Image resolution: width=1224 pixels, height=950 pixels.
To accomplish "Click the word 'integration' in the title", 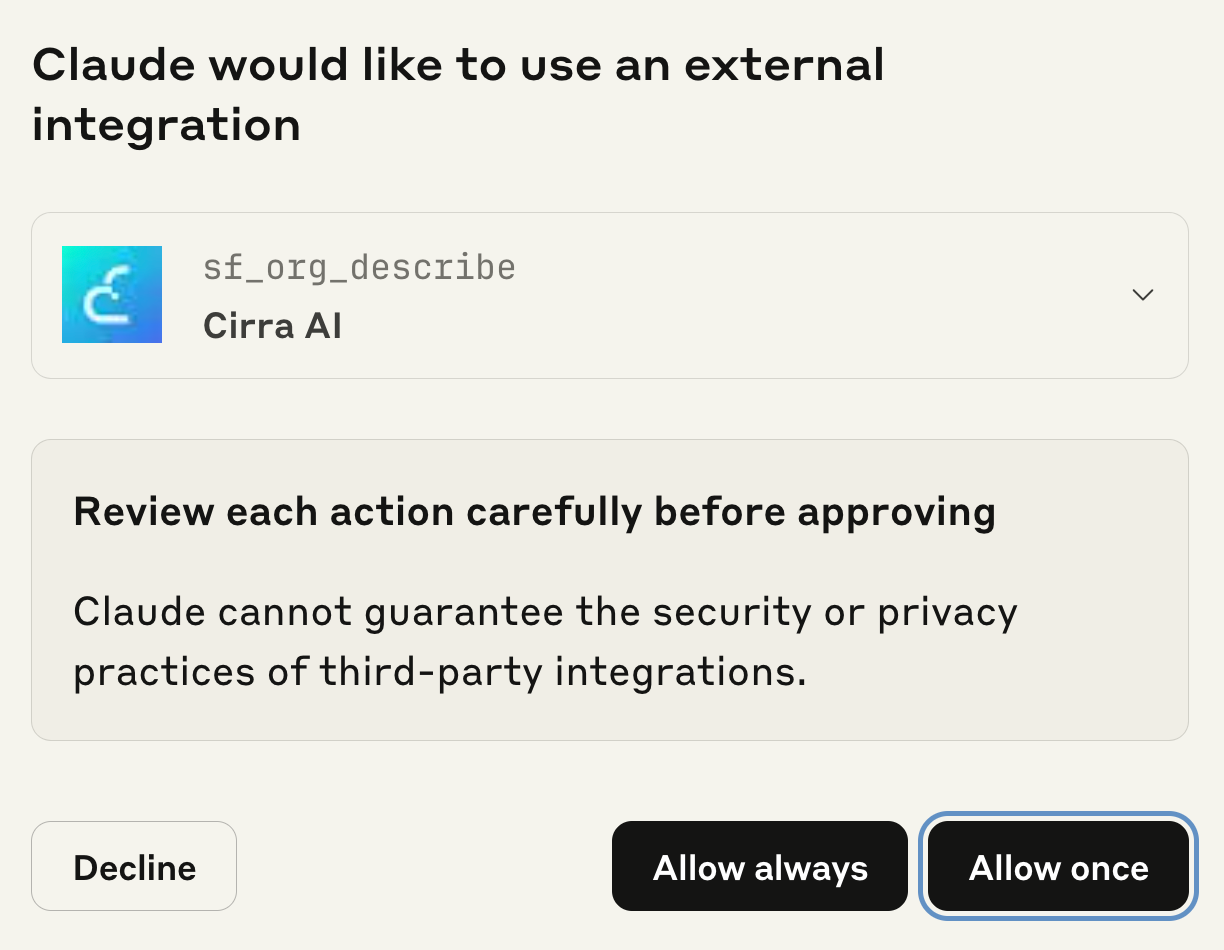I will point(166,126).
